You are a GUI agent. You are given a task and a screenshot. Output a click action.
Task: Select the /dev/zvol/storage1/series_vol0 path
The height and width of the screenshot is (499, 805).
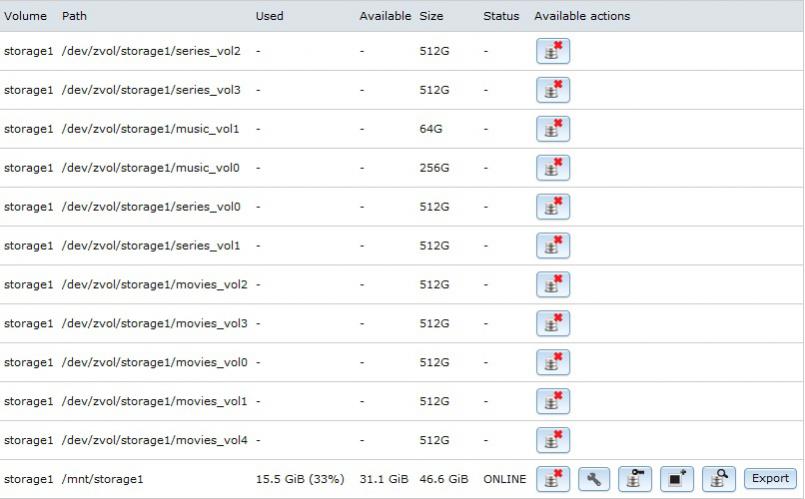[x=151, y=207]
